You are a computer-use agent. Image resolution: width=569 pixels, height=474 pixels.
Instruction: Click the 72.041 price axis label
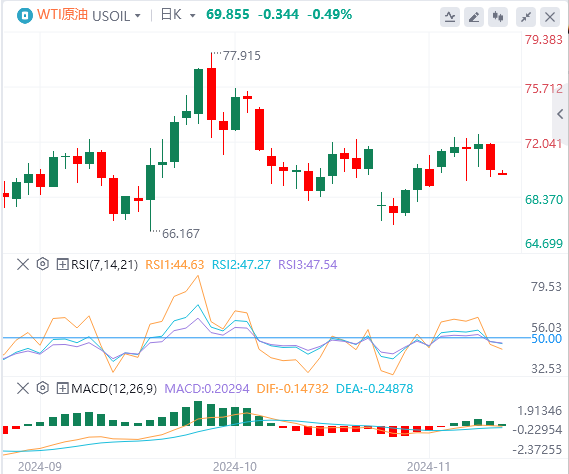(x=544, y=143)
